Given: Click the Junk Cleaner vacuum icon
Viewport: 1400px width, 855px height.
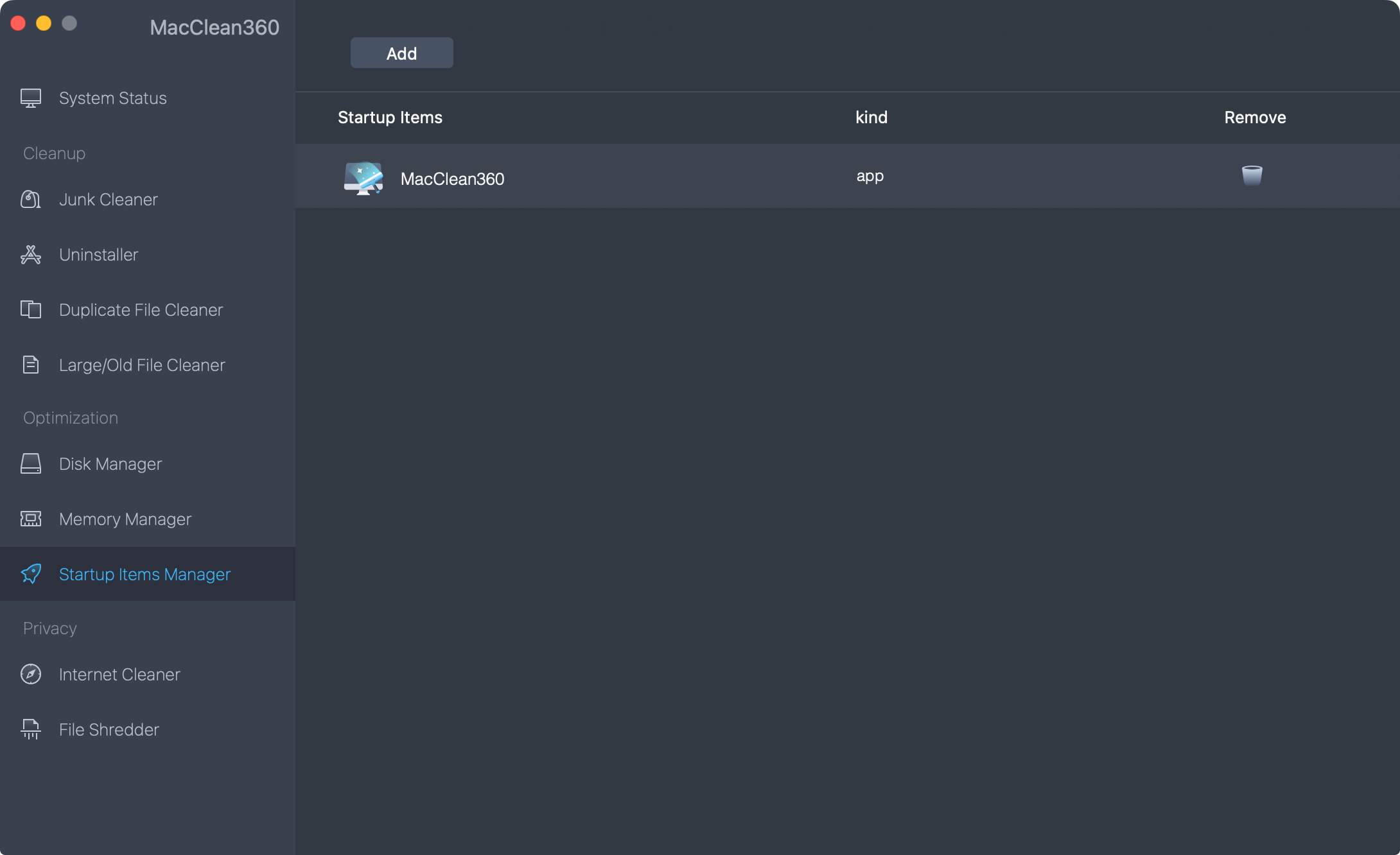Looking at the screenshot, I should coord(30,200).
